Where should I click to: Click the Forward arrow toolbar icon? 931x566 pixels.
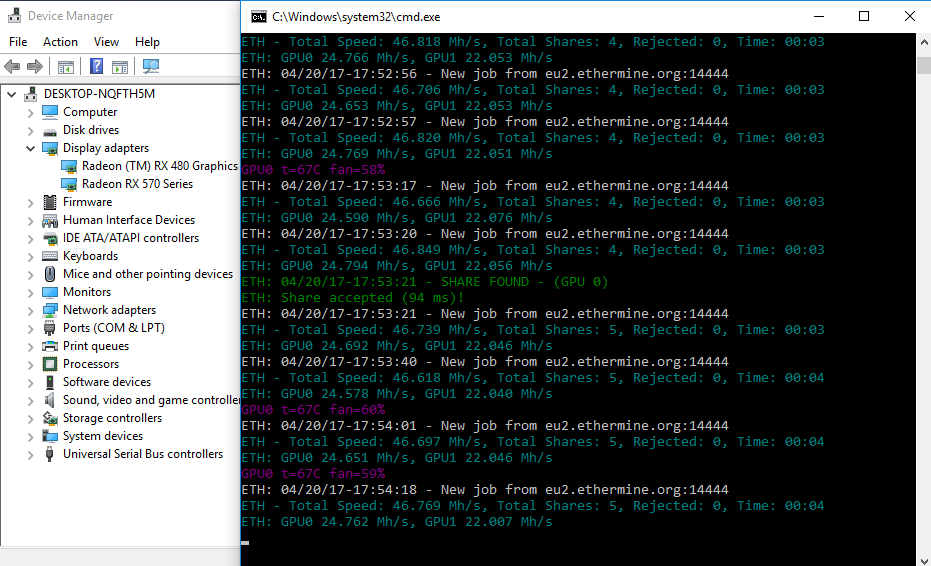[35, 67]
